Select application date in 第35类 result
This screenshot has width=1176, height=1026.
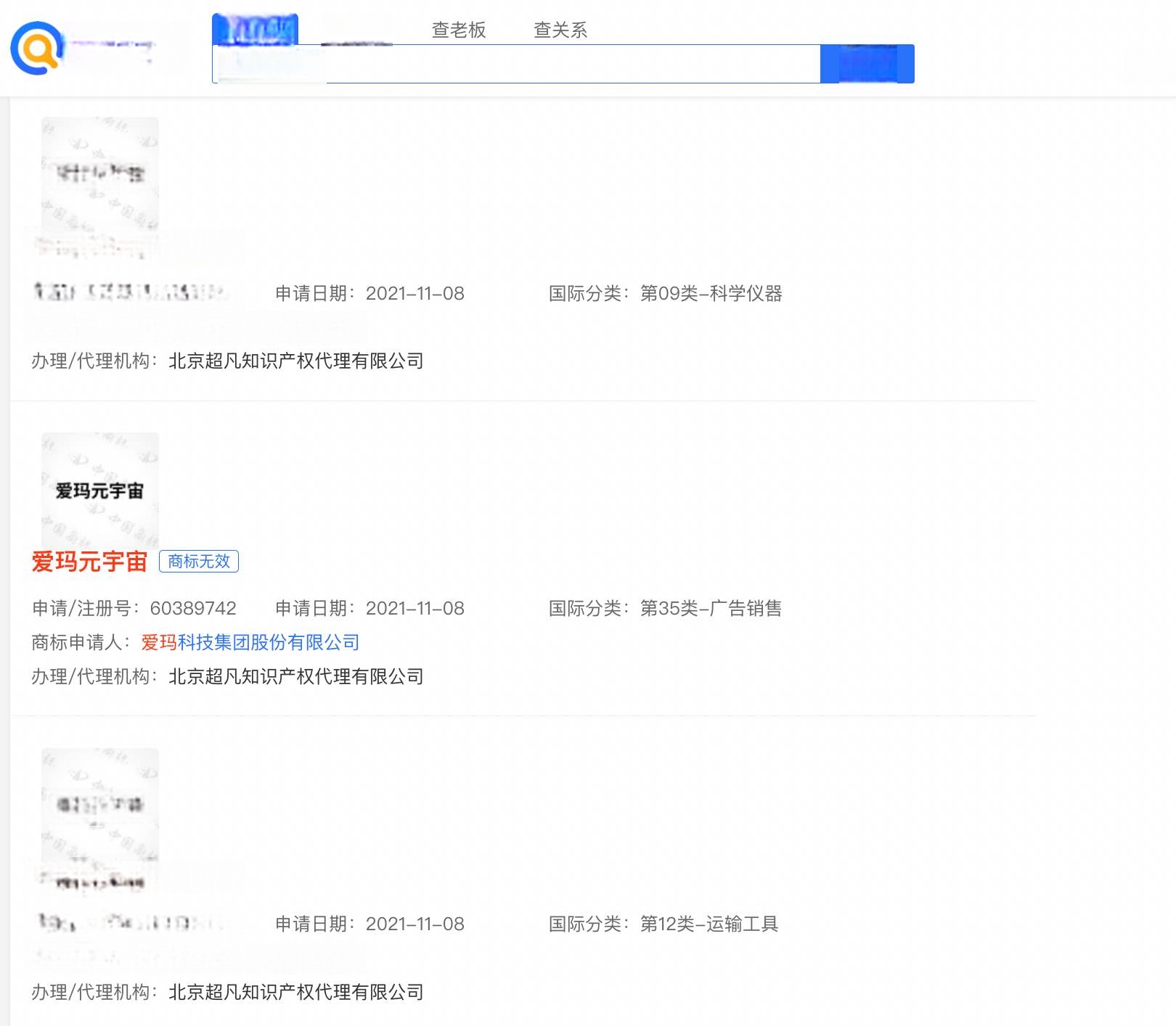pos(415,608)
